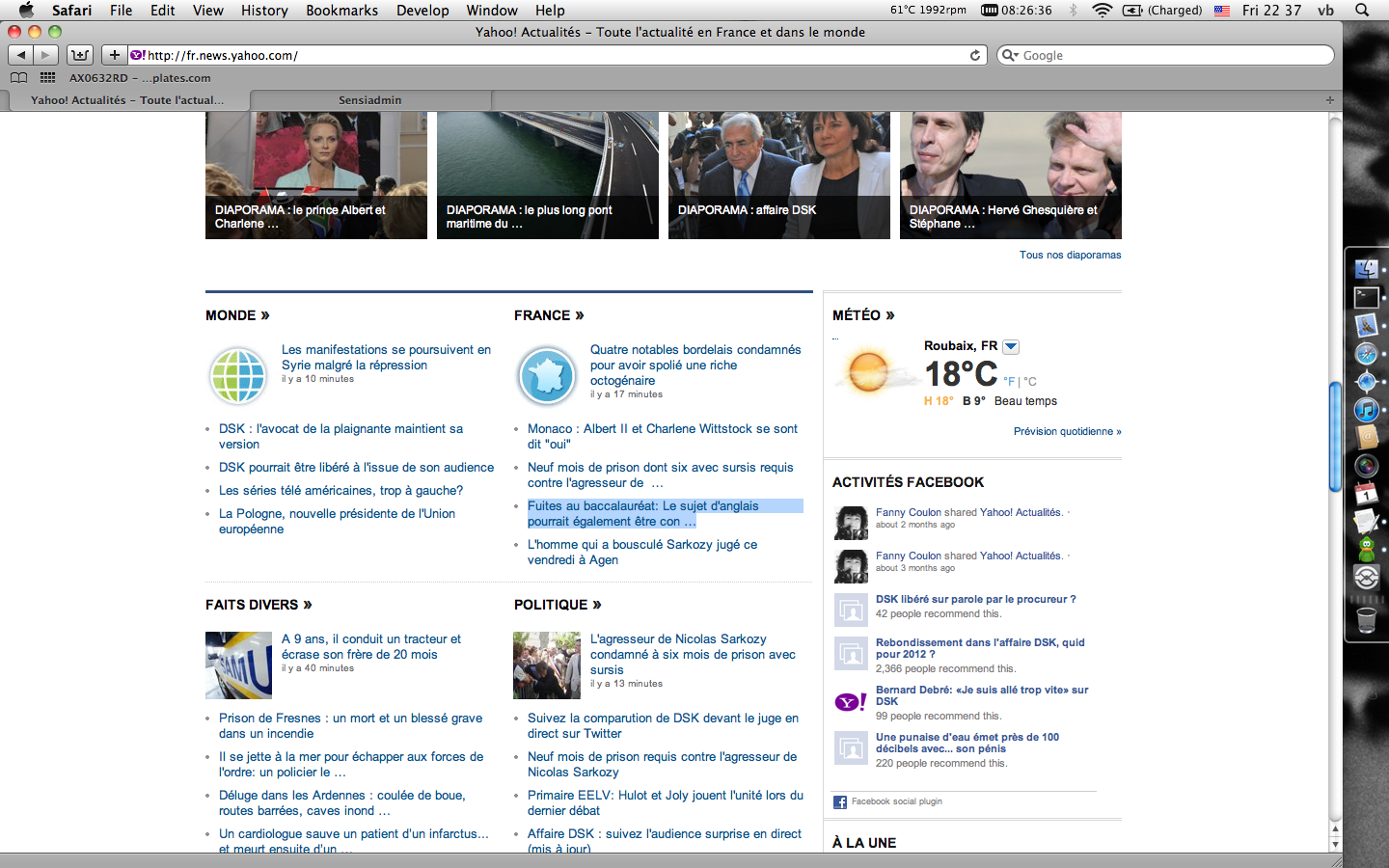Image resolution: width=1389 pixels, height=868 pixels.
Task: Click the Wi-Fi status icon
Action: click(1102, 10)
